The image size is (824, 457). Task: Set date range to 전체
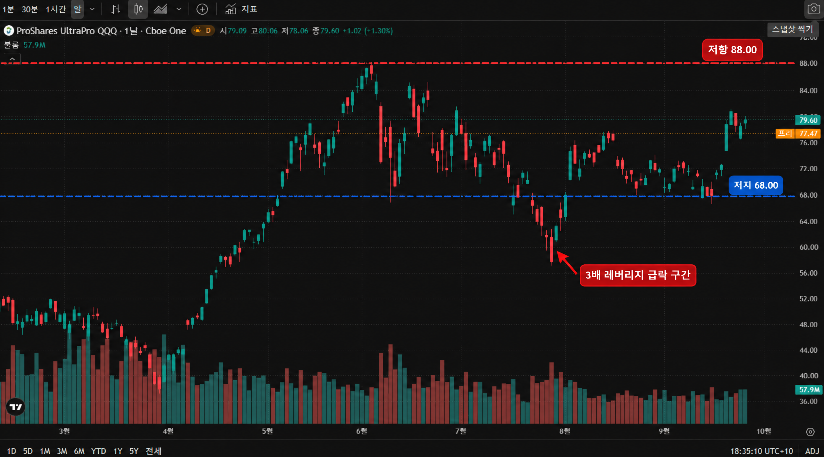pyautogui.click(x=153, y=451)
